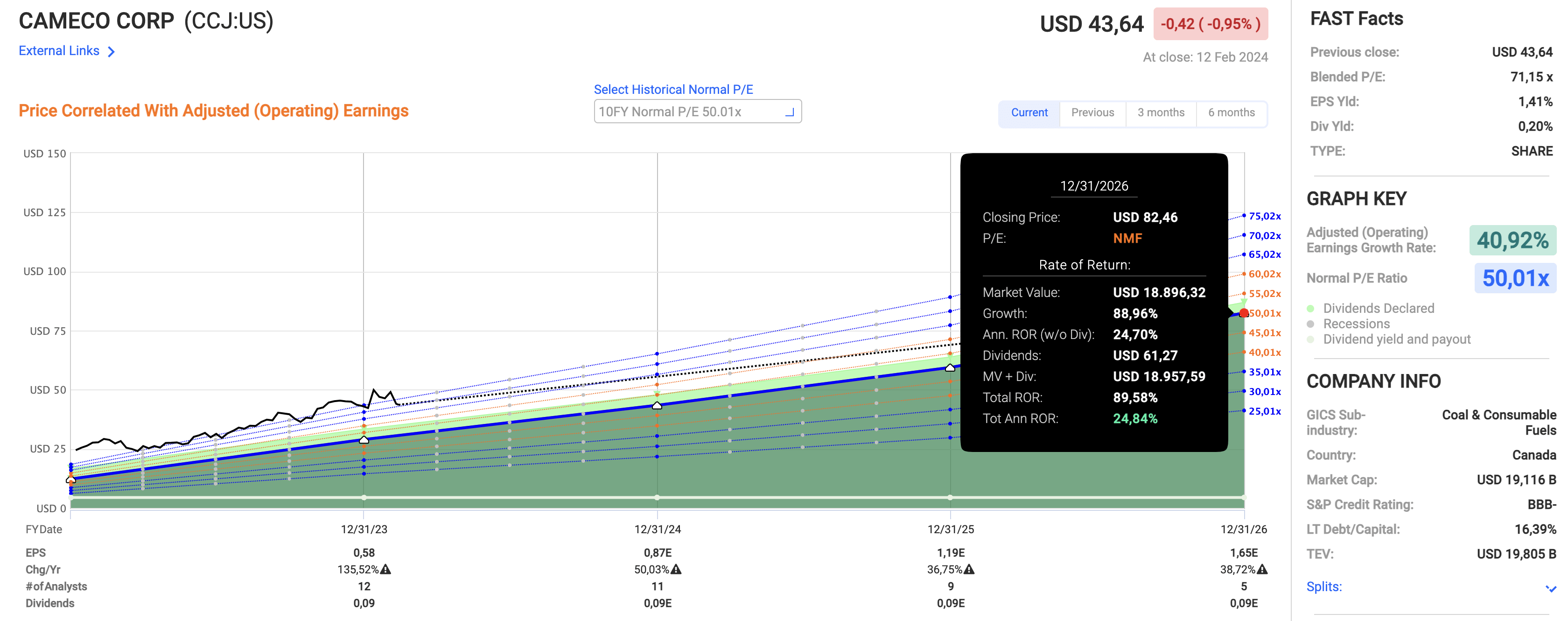
Task: Click the S&P Credit Rating BBB-
Action: click(x=1542, y=505)
